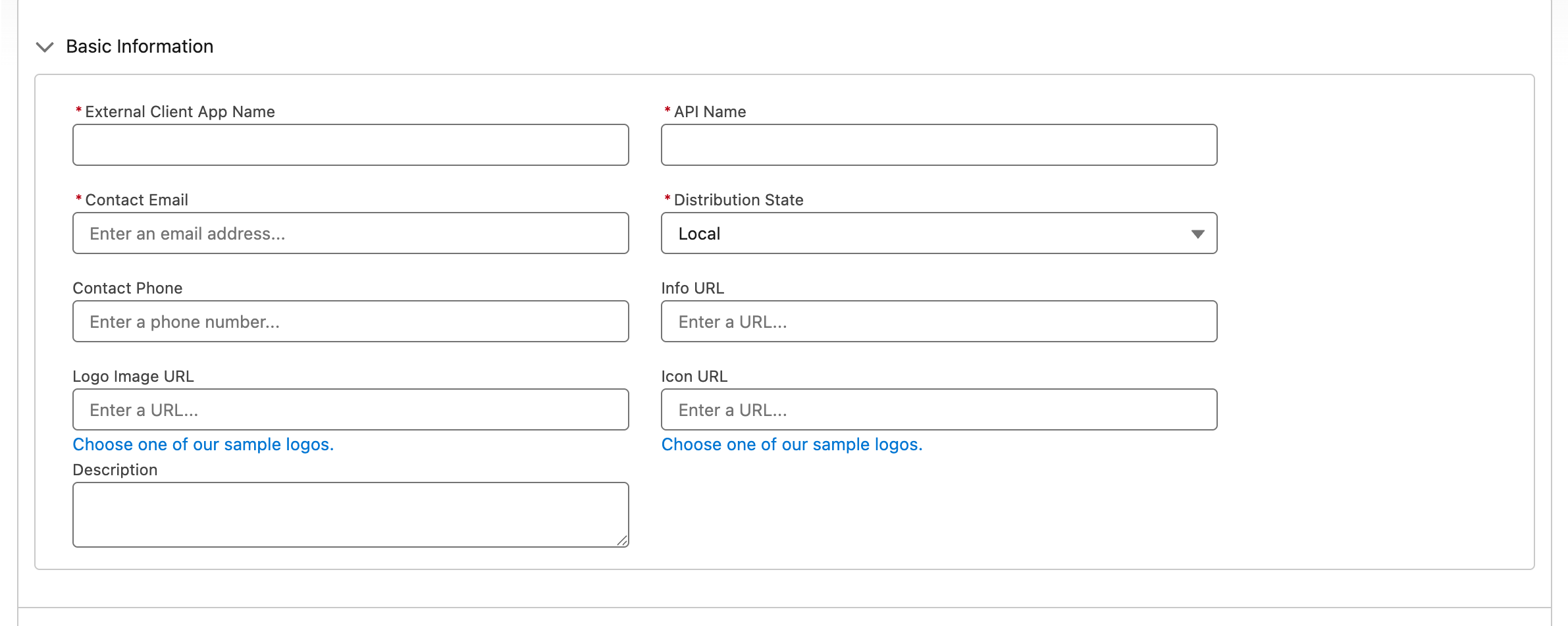Click the Description text area
Image resolution: width=1568 pixels, height=626 pixels.
pos(351,515)
